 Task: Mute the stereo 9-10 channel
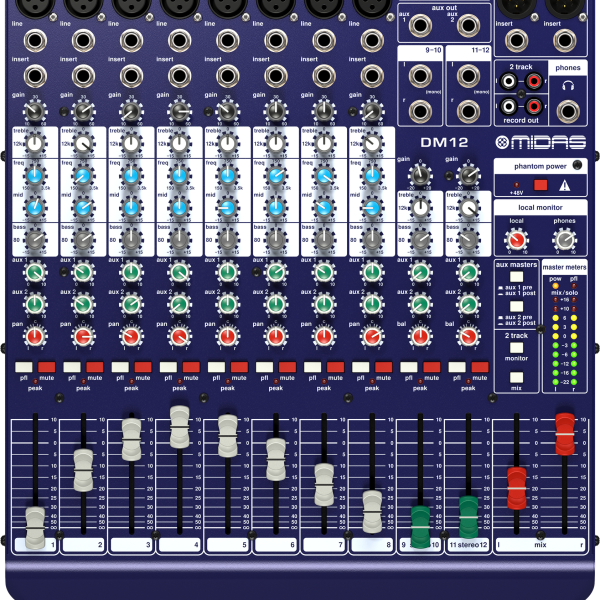pos(432,367)
